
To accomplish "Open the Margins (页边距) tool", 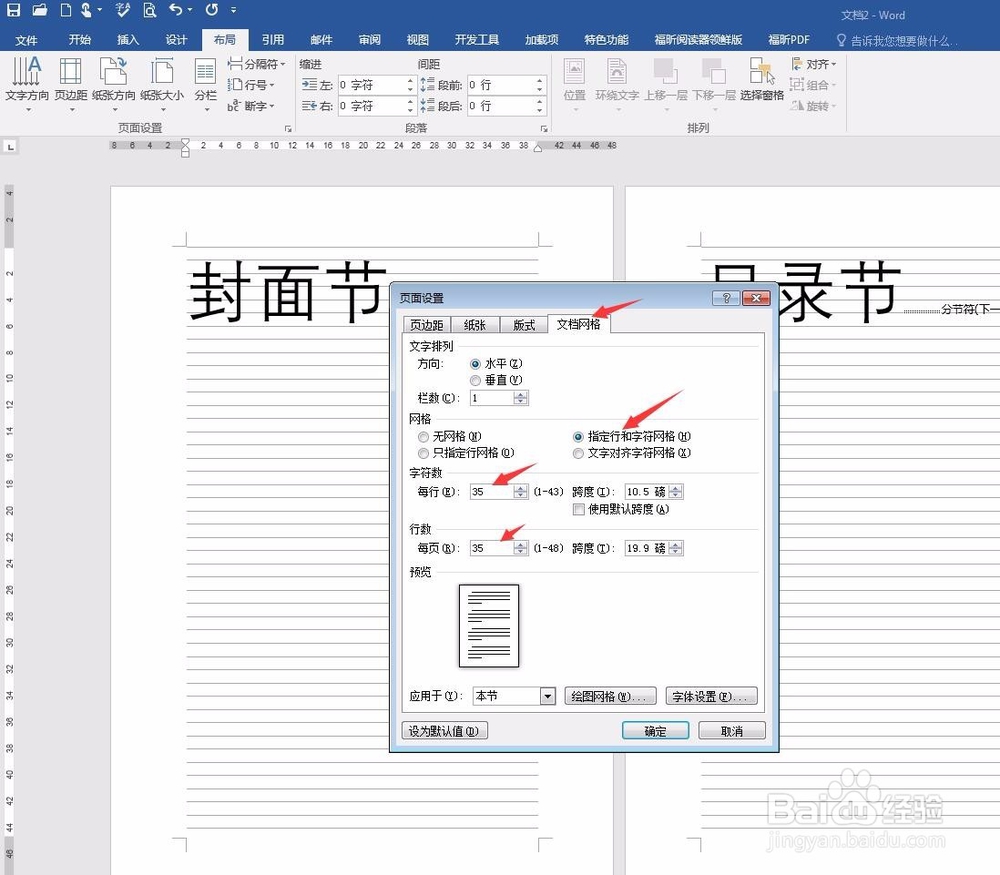I will (x=70, y=85).
